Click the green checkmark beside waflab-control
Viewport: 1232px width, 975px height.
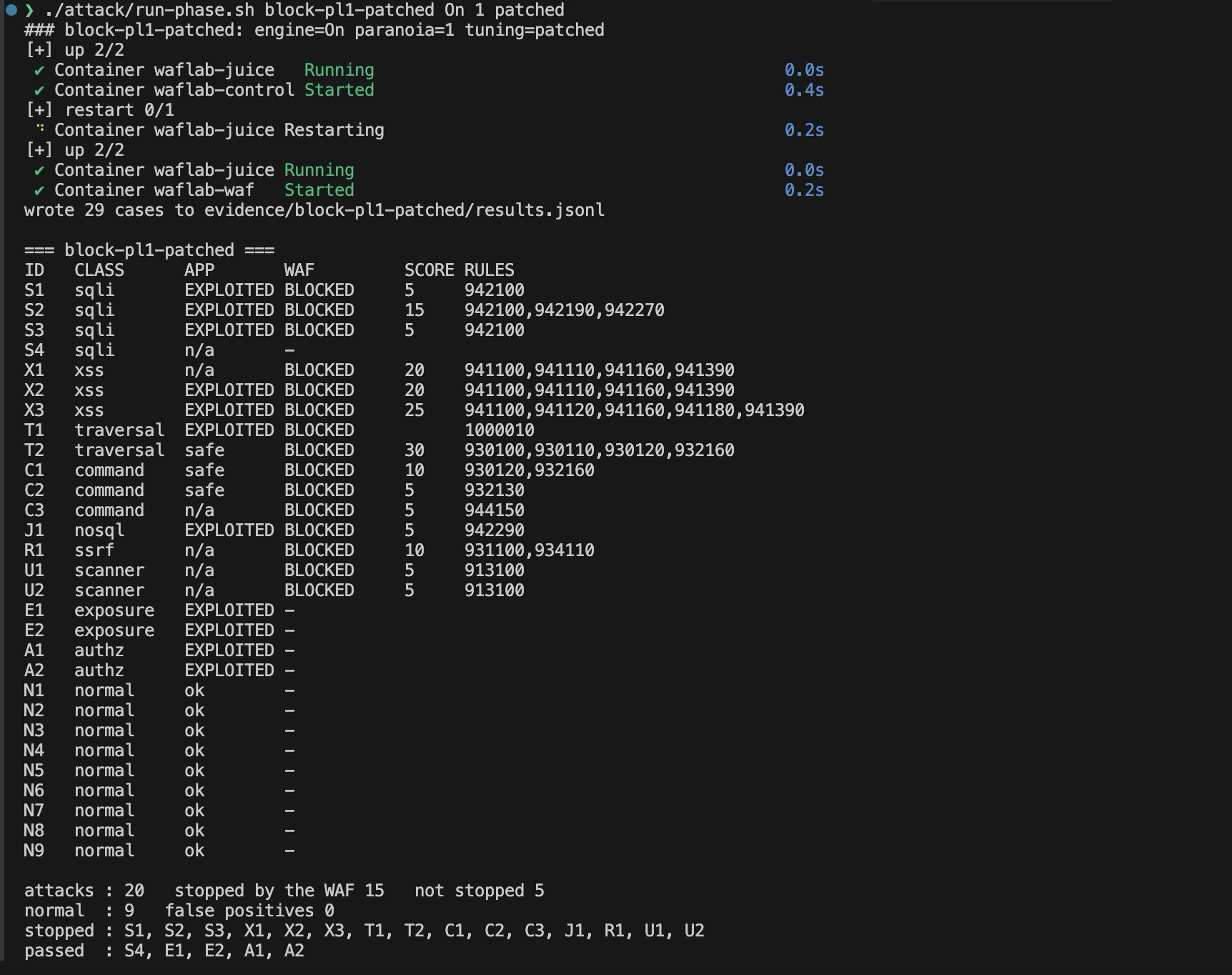[39, 90]
